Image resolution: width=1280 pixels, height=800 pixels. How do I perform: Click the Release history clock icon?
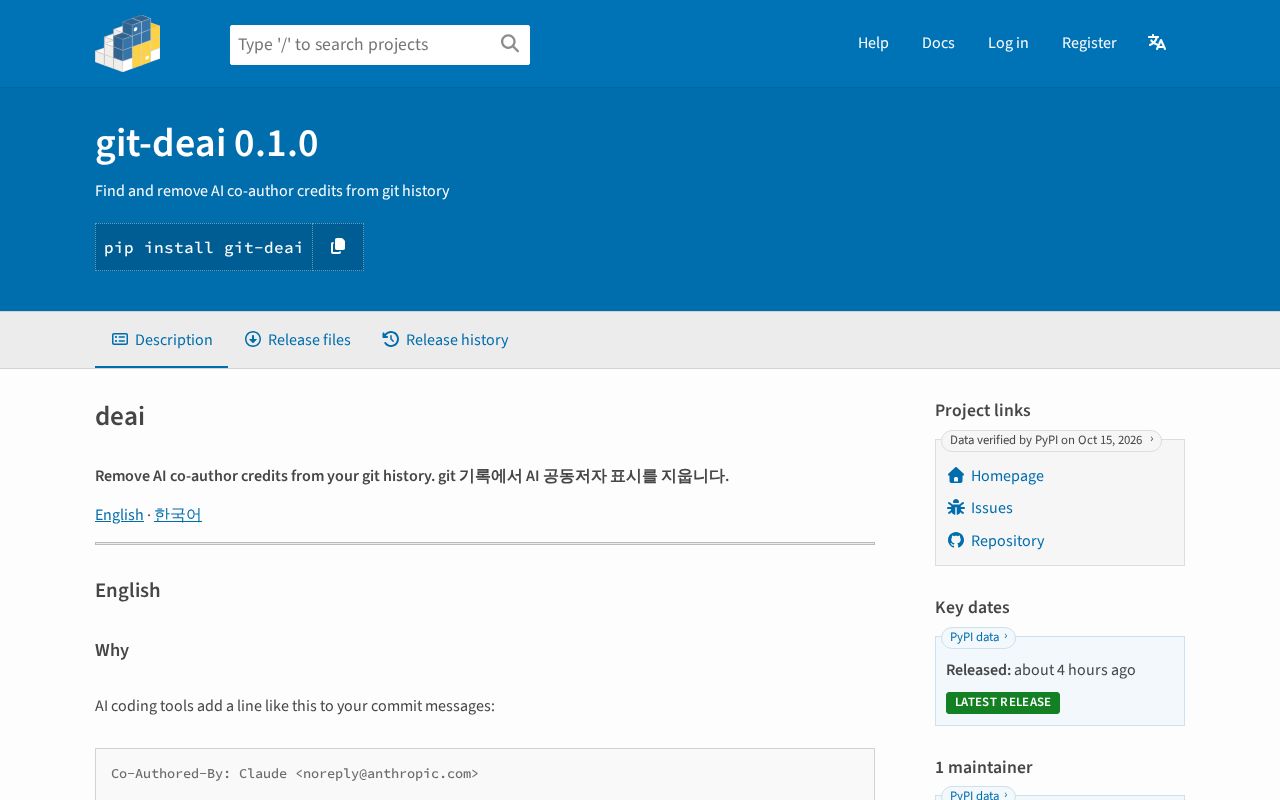[391, 339]
